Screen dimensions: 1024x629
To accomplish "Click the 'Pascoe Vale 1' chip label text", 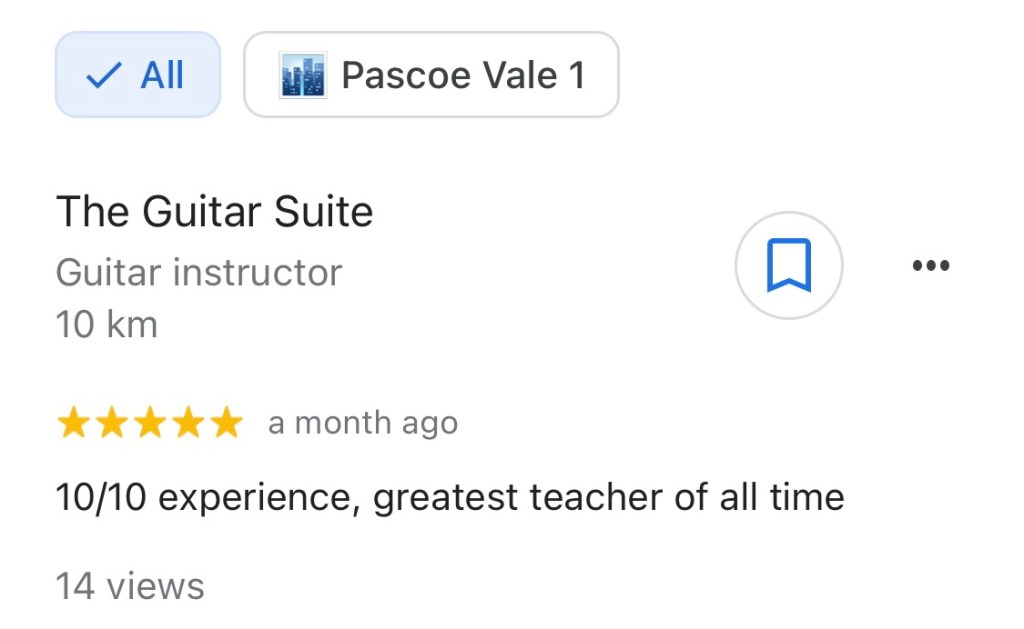I will 463,75.
